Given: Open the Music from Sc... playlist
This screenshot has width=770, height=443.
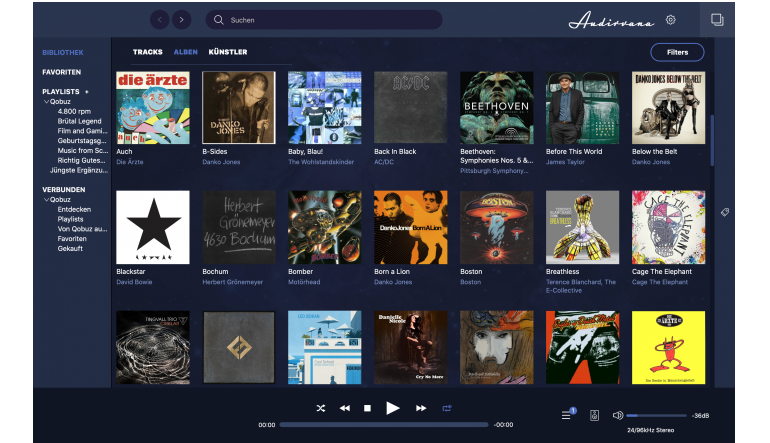Looking at the screenshot, I should click(82, 151).
